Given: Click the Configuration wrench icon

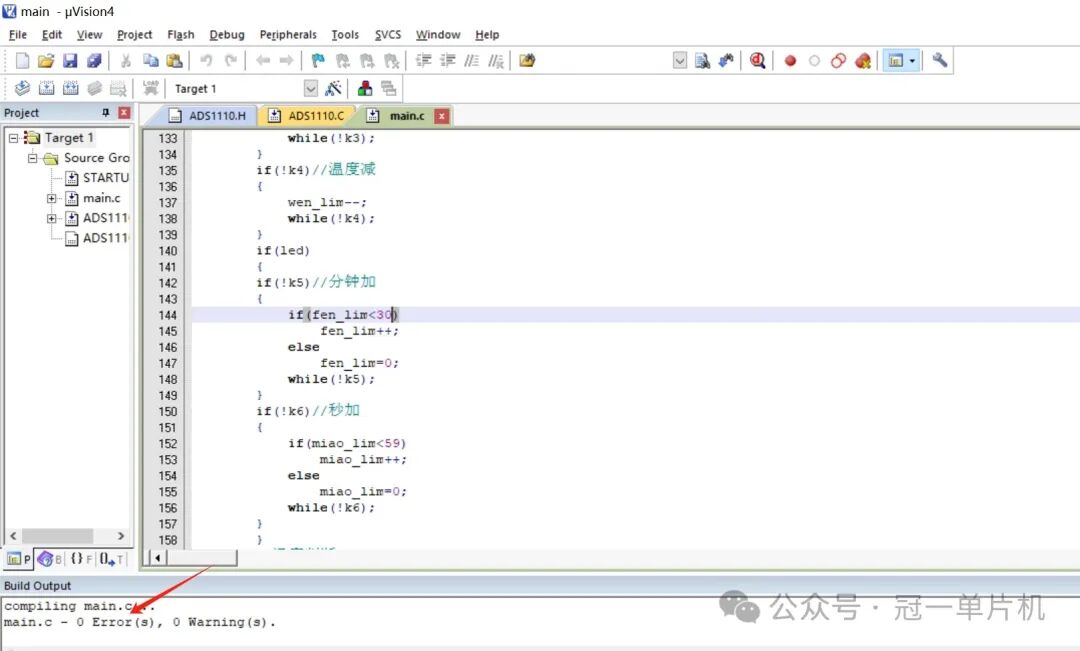Looking at the screenshot, I should 939,61.
